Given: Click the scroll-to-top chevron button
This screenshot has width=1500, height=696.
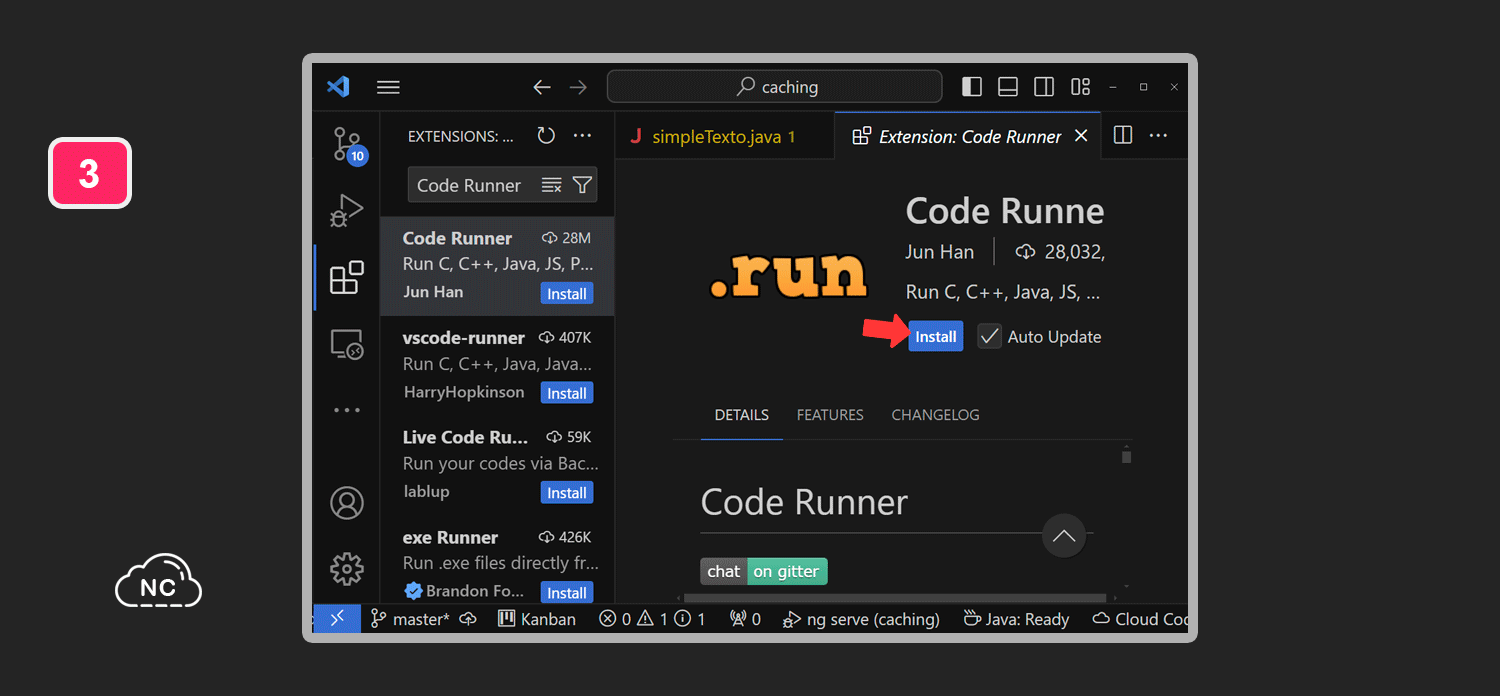Looking at the screenshot, I should pos(1064,536).
